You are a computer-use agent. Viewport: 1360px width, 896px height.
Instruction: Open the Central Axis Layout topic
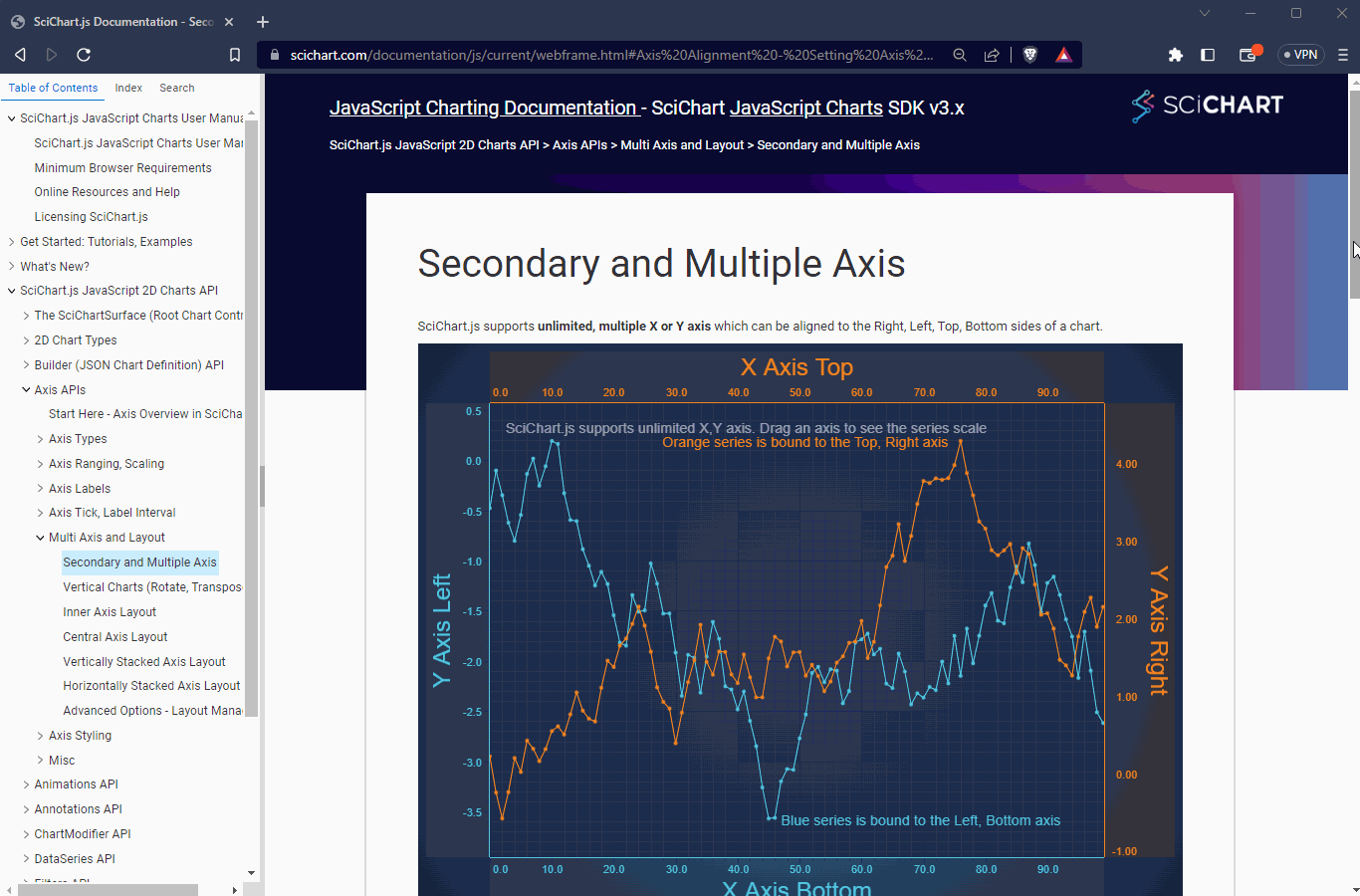pyautogui.click(x=115, y=637)
